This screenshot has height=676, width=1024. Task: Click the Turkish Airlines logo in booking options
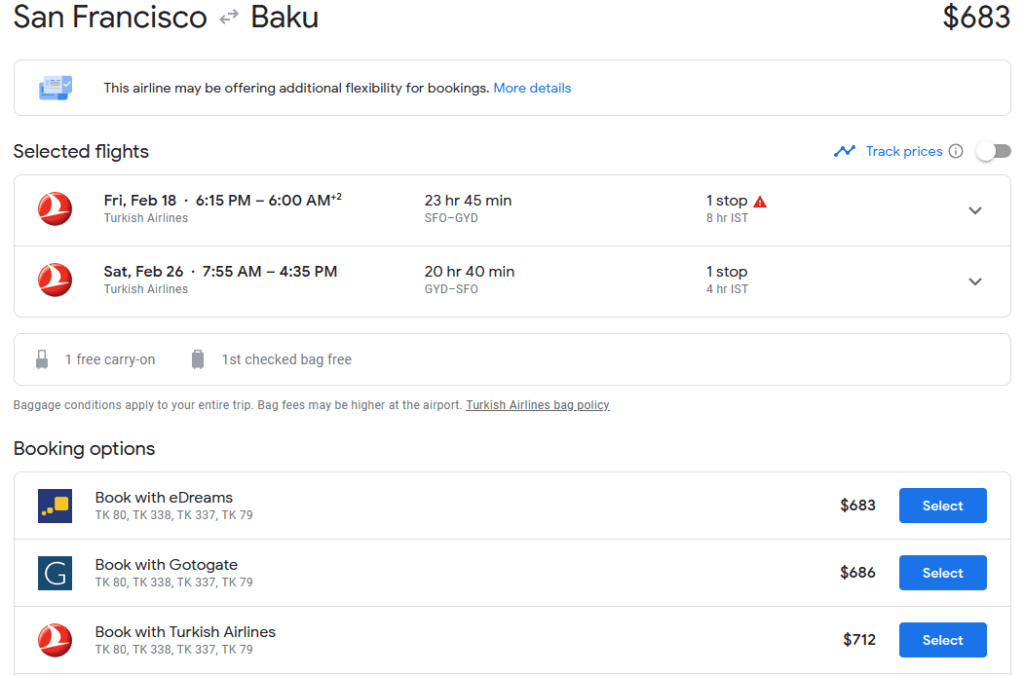point(55,639)
